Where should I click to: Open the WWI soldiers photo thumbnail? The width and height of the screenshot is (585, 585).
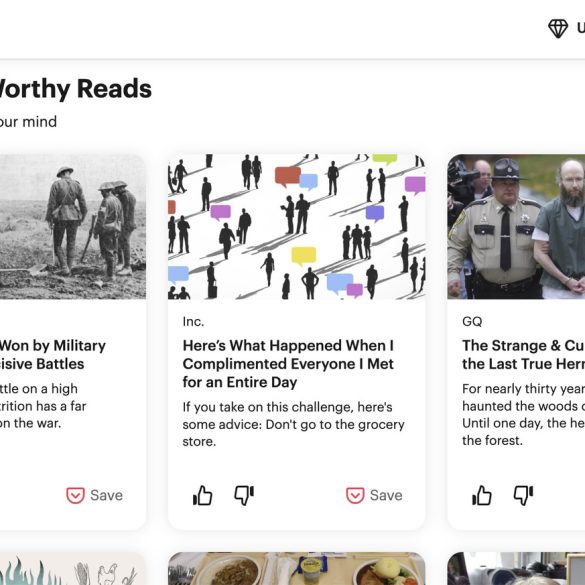[73, 226]
